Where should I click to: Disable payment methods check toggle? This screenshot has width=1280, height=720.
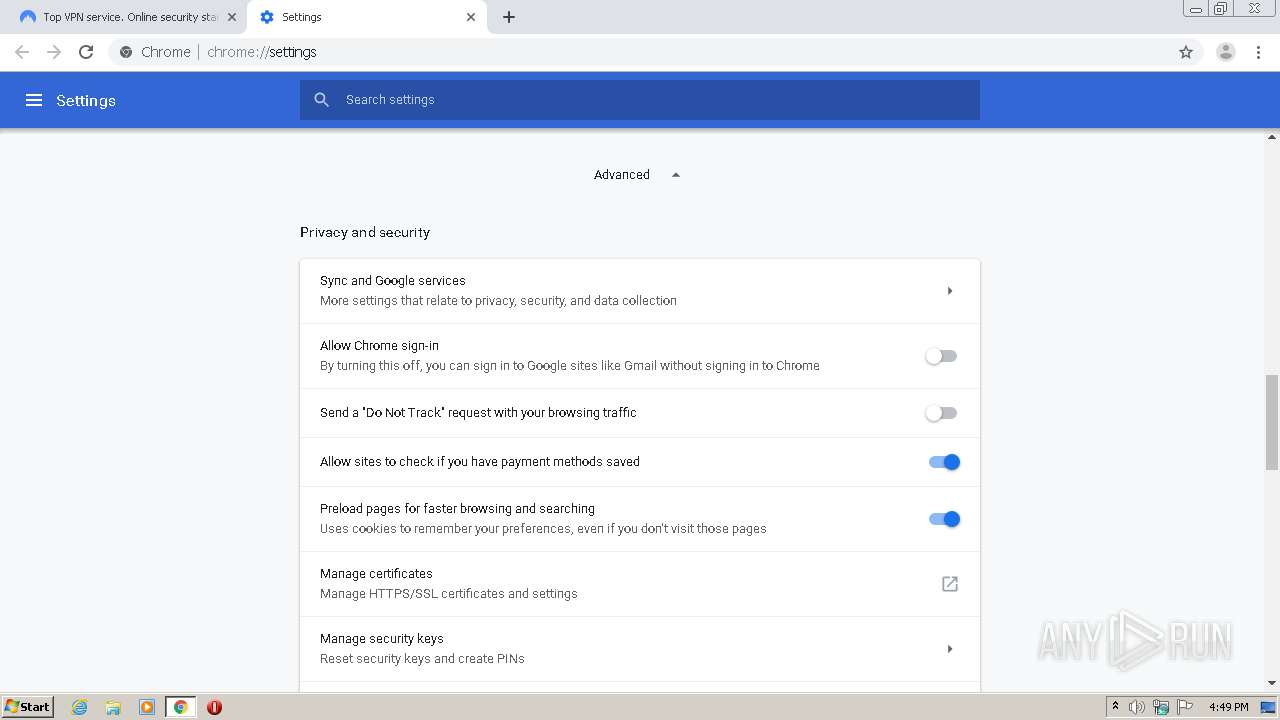944,462
